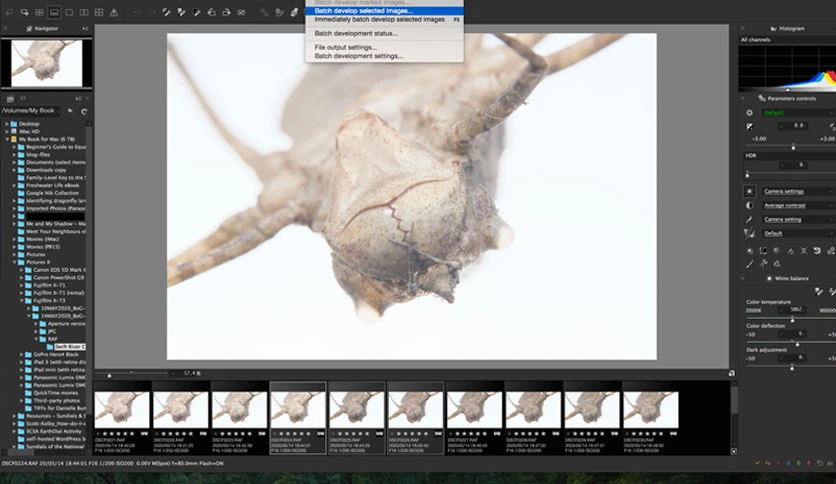Open the All channels histogram dropdown

point(787,39)
